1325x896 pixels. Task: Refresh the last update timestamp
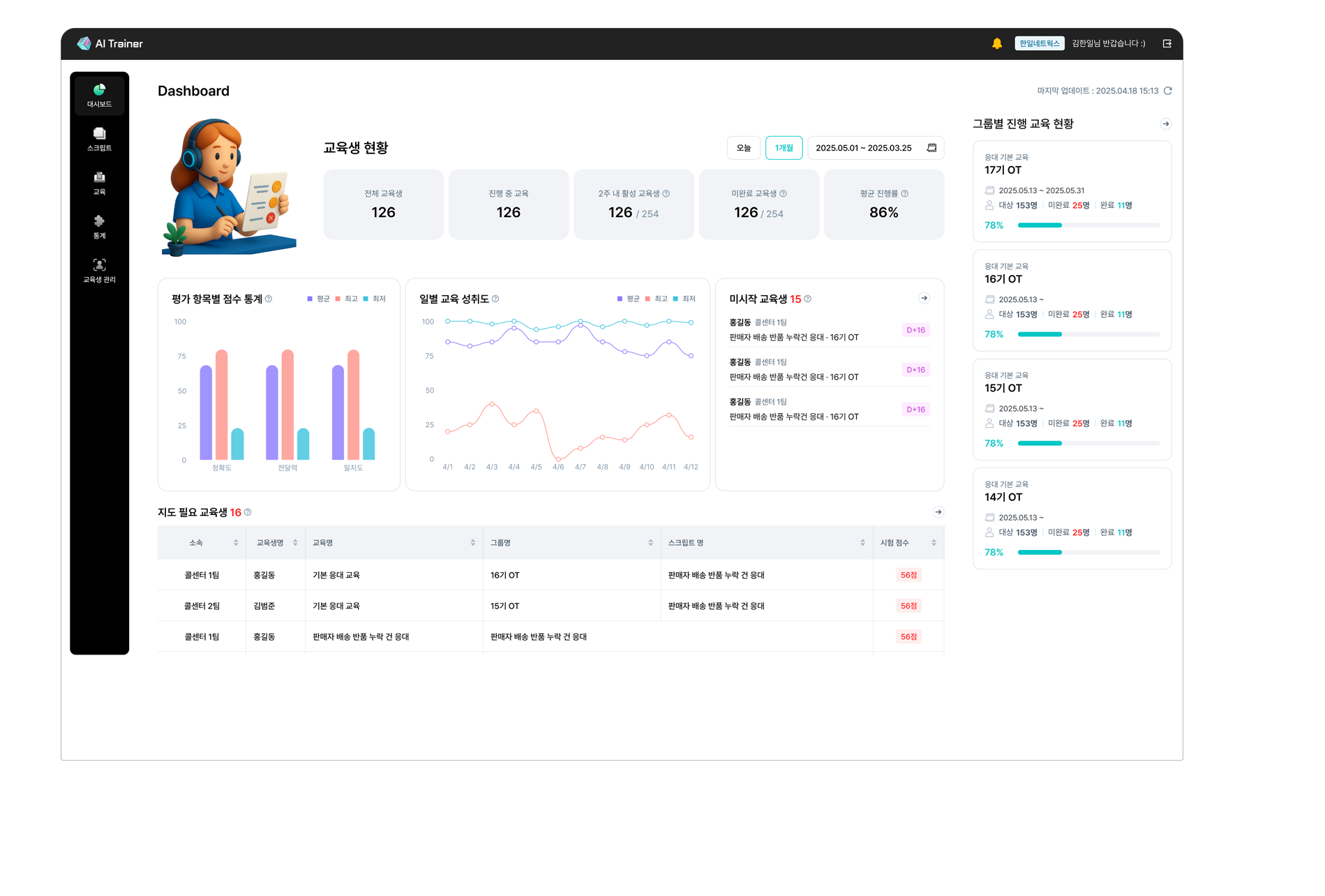[x=1167, y=91]
